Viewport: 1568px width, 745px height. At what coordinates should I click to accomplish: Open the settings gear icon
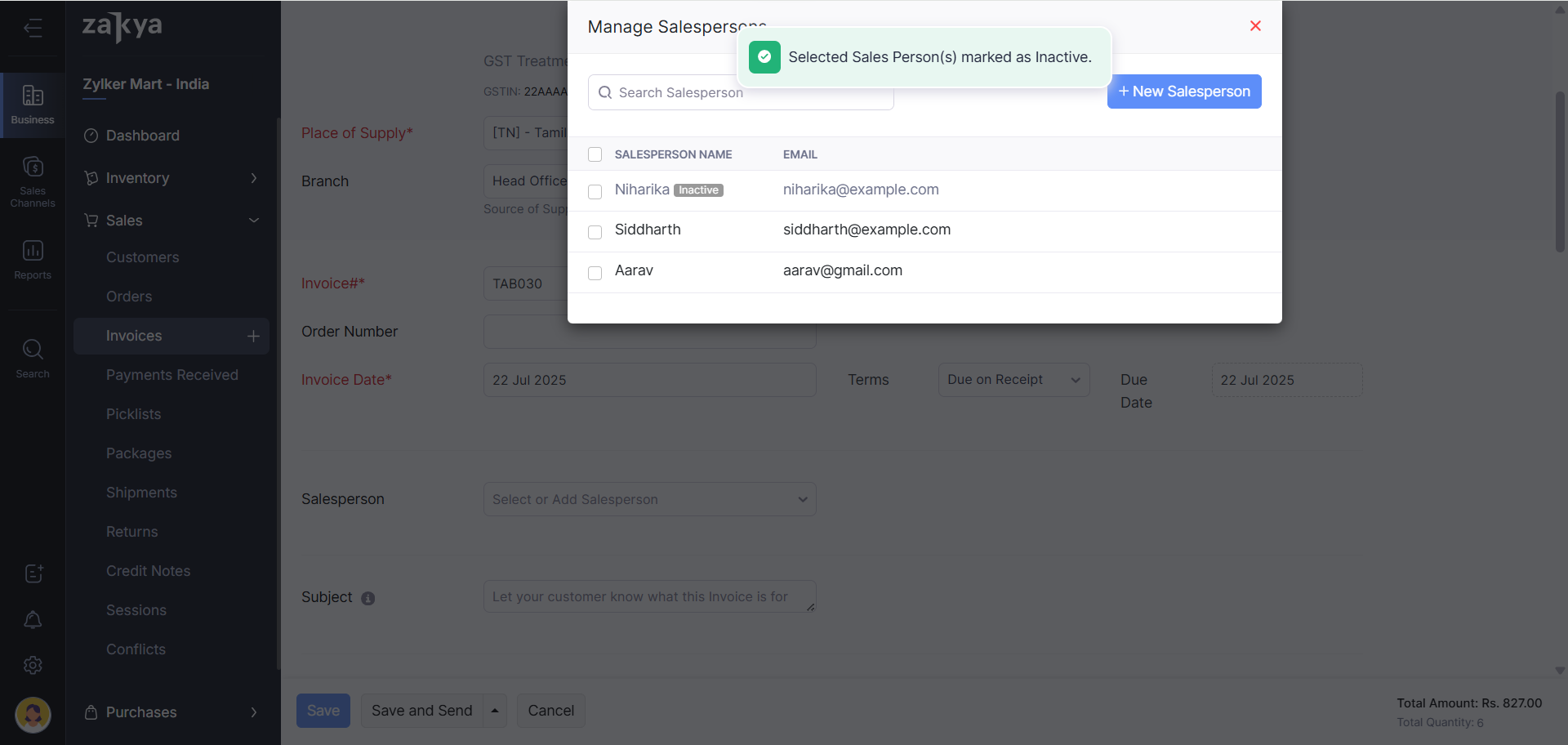coord(33,666)
